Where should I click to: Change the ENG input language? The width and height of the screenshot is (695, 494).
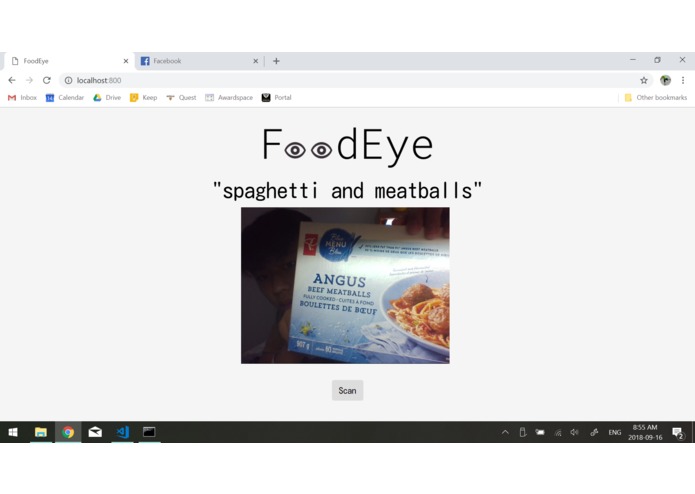(615, 432)
